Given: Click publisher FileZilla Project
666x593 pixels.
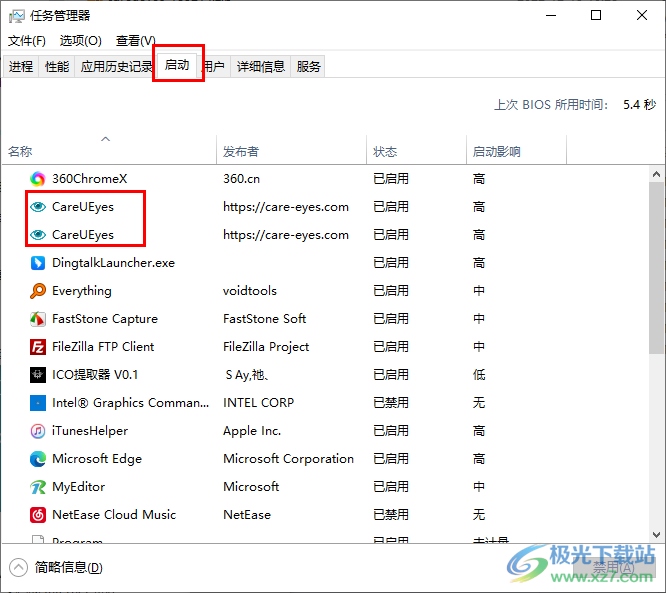Looking at the screenshot, I should (x=266, y=347).
